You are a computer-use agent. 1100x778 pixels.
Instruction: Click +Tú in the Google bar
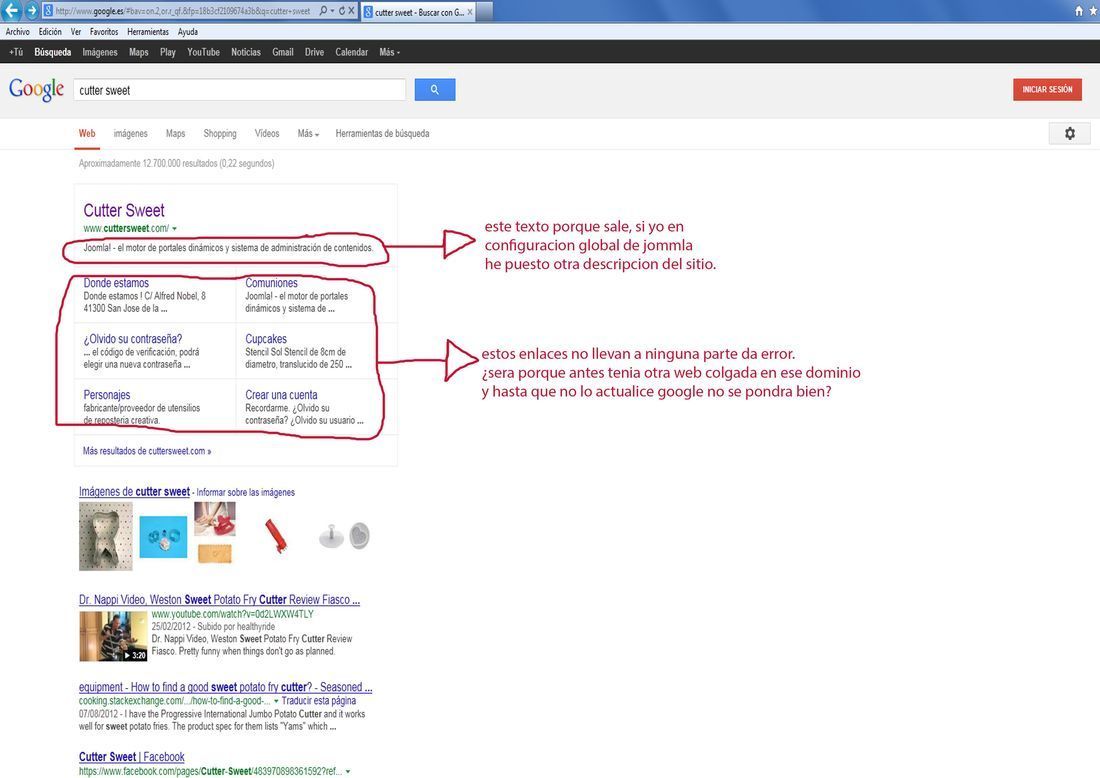coord(16,52)
